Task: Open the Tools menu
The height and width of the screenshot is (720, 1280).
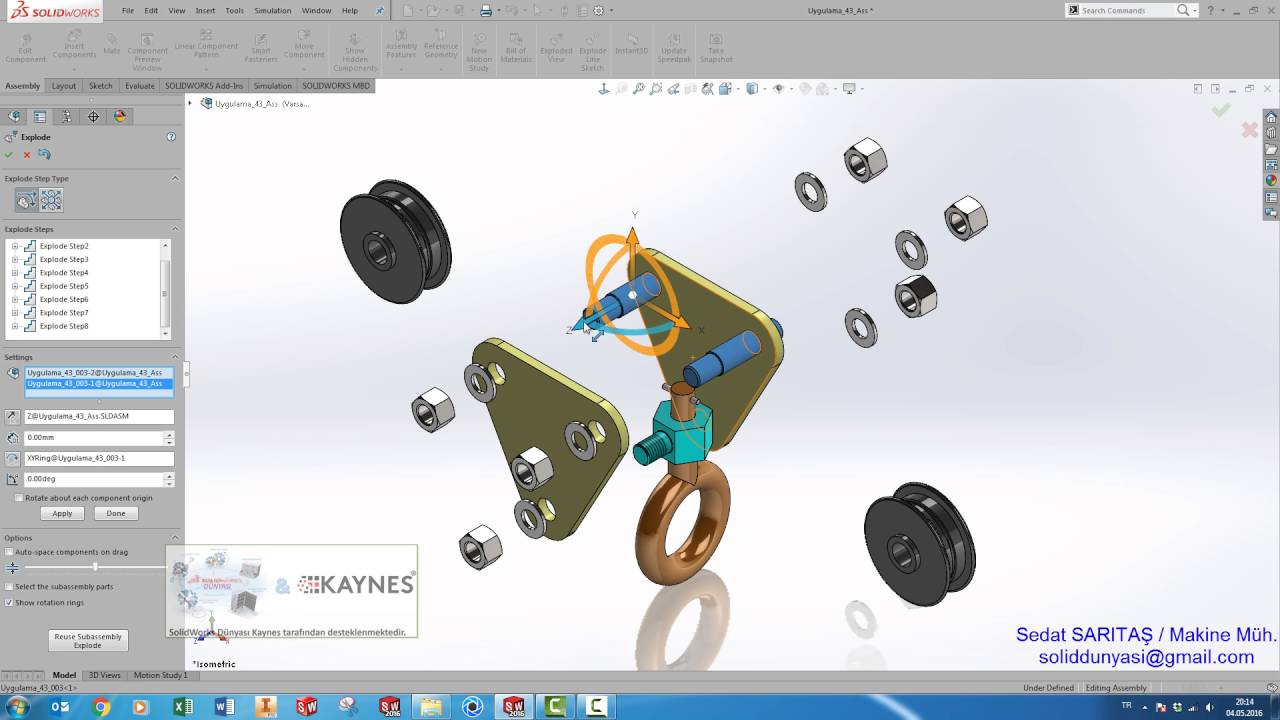Action: pos(234,11)
